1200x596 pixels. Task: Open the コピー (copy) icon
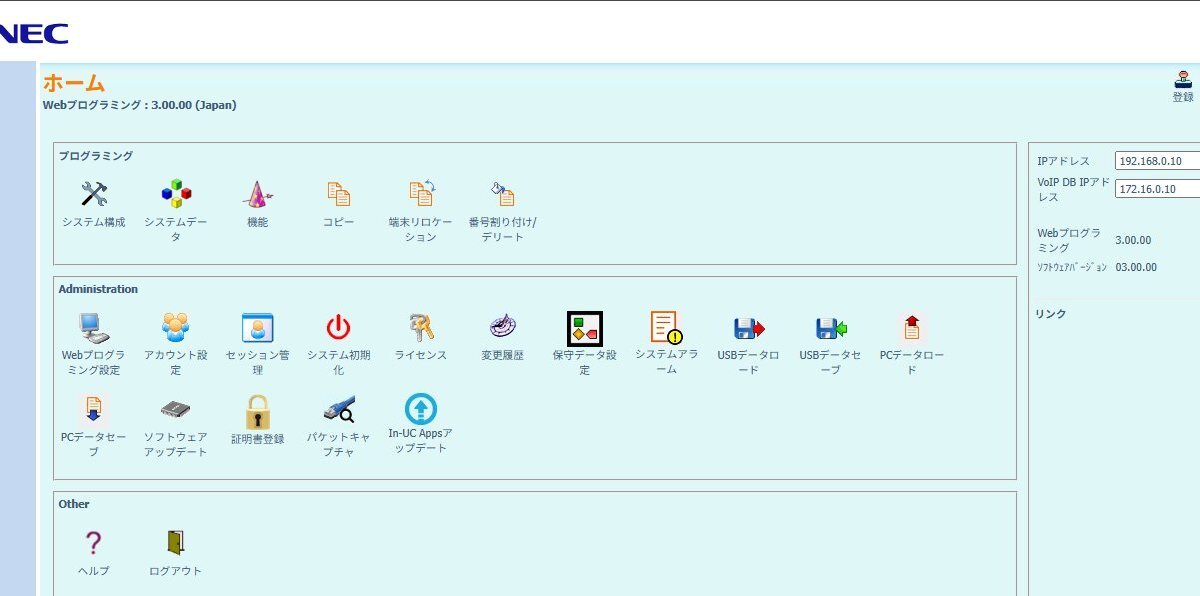[338, 194]
